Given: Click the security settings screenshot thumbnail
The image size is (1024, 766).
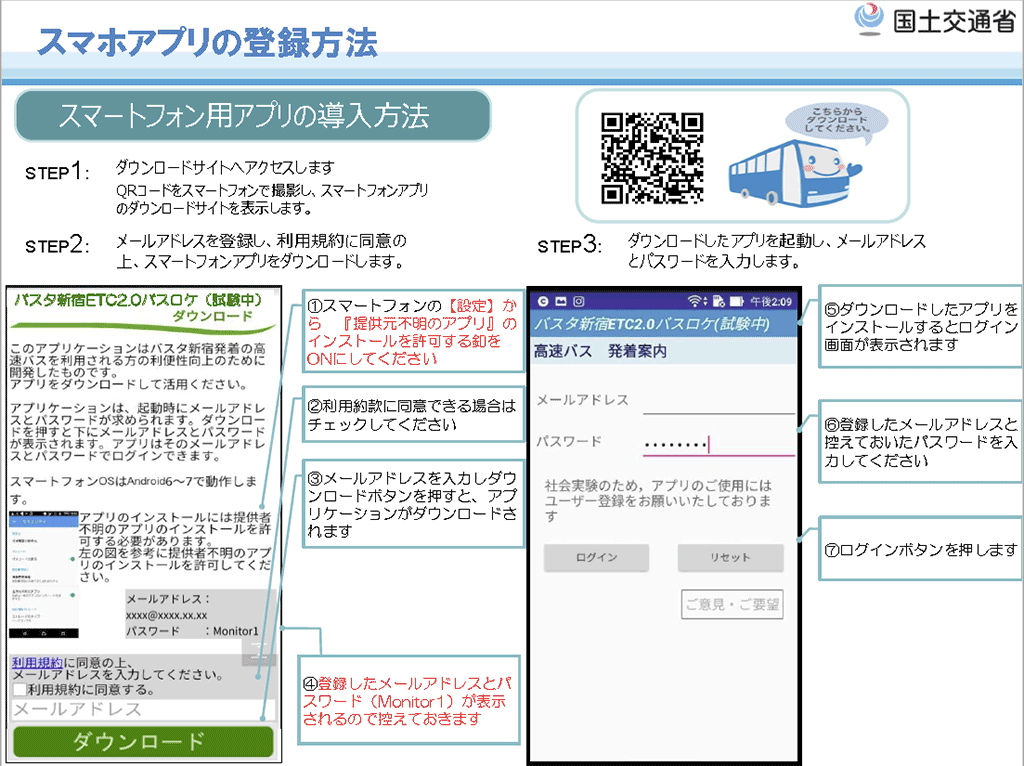Looking at the screenshot, I should click(43, 575).
